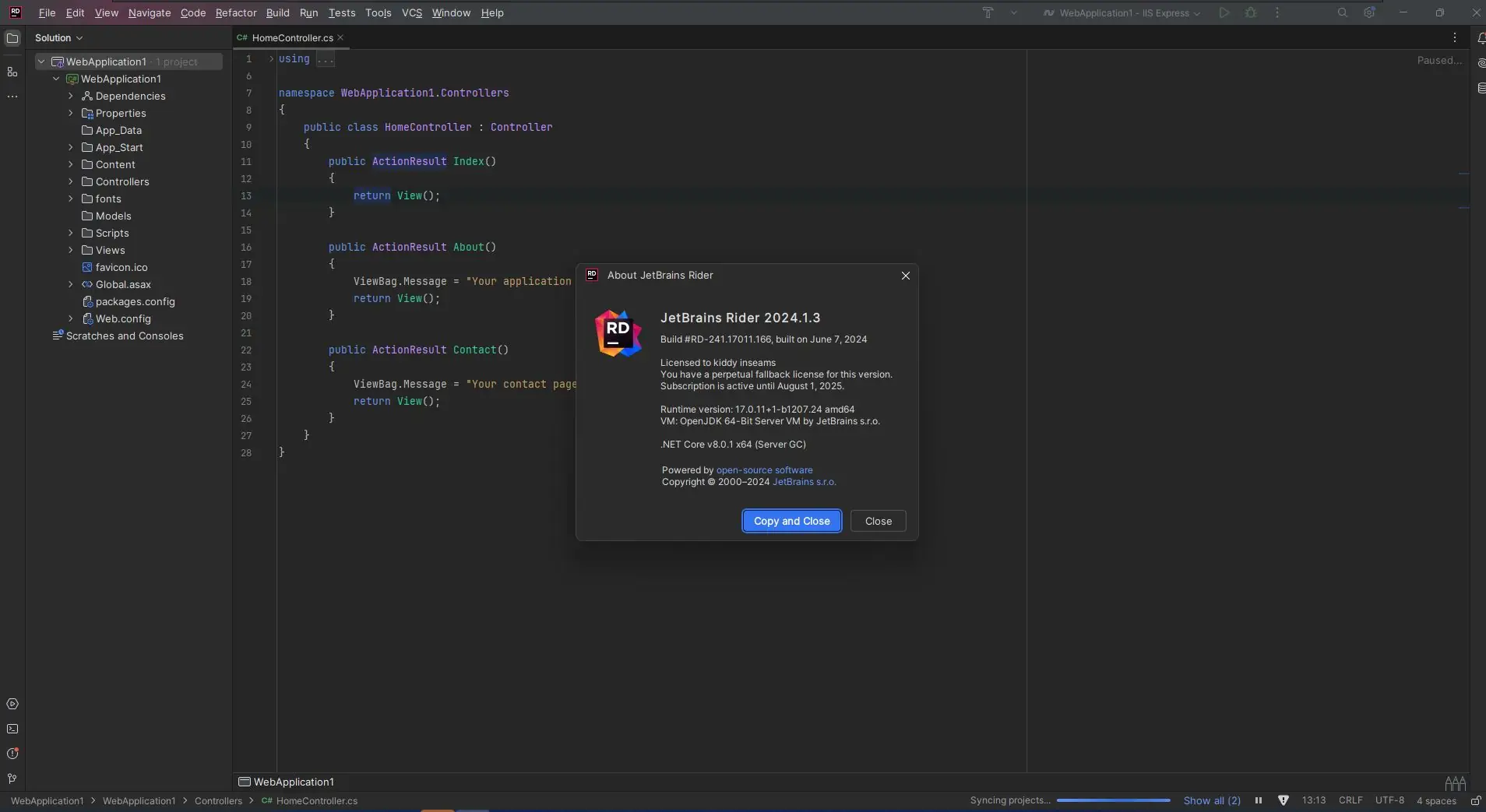Click the Syncing projects progress bar

(1114, 800)
